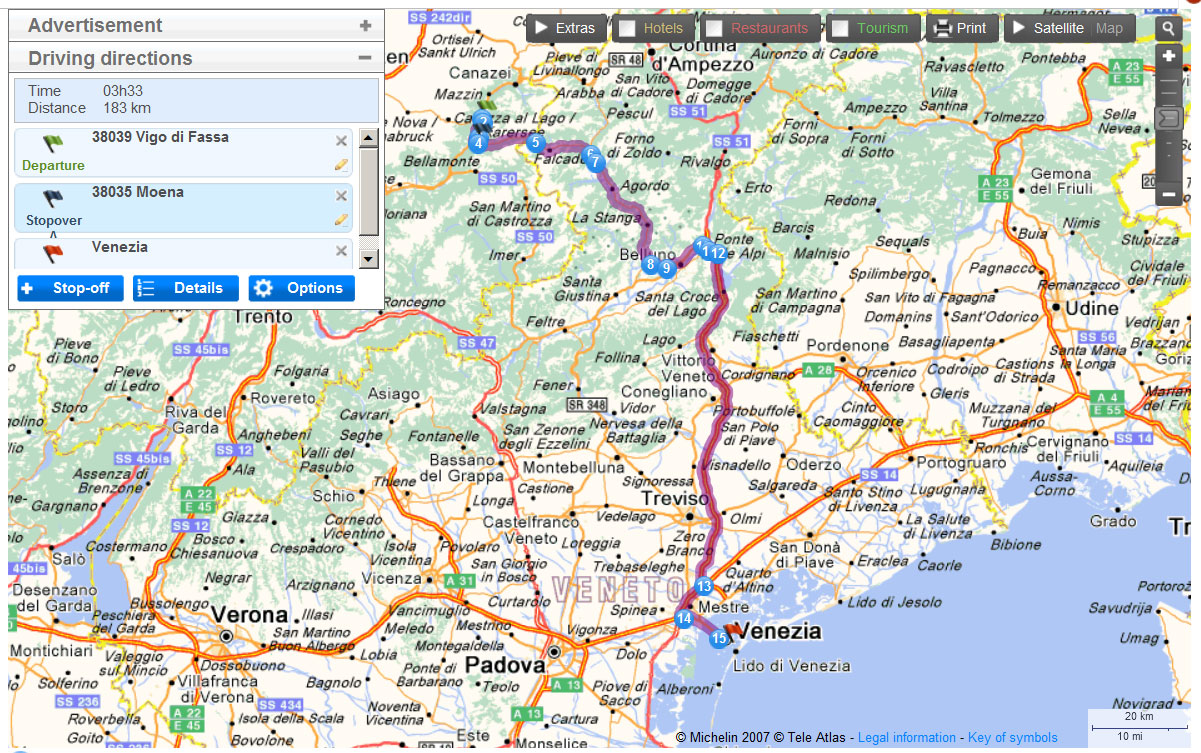
Task: Click the waypoint list scroll-down arrow
Action: 368,259
